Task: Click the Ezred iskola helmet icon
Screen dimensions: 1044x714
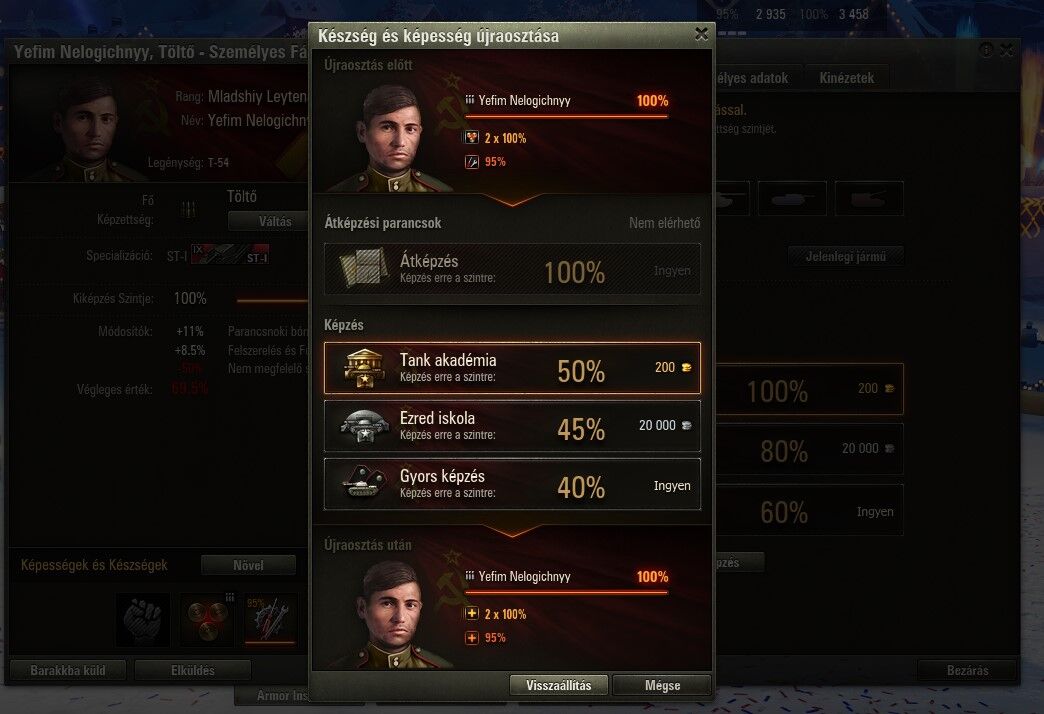Action: click(364, 426)
